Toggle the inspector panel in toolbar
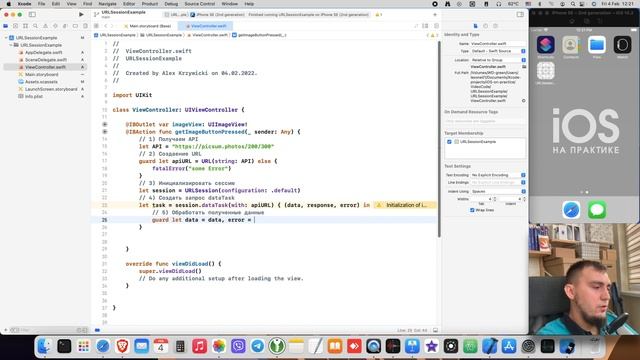 [520, 14]
